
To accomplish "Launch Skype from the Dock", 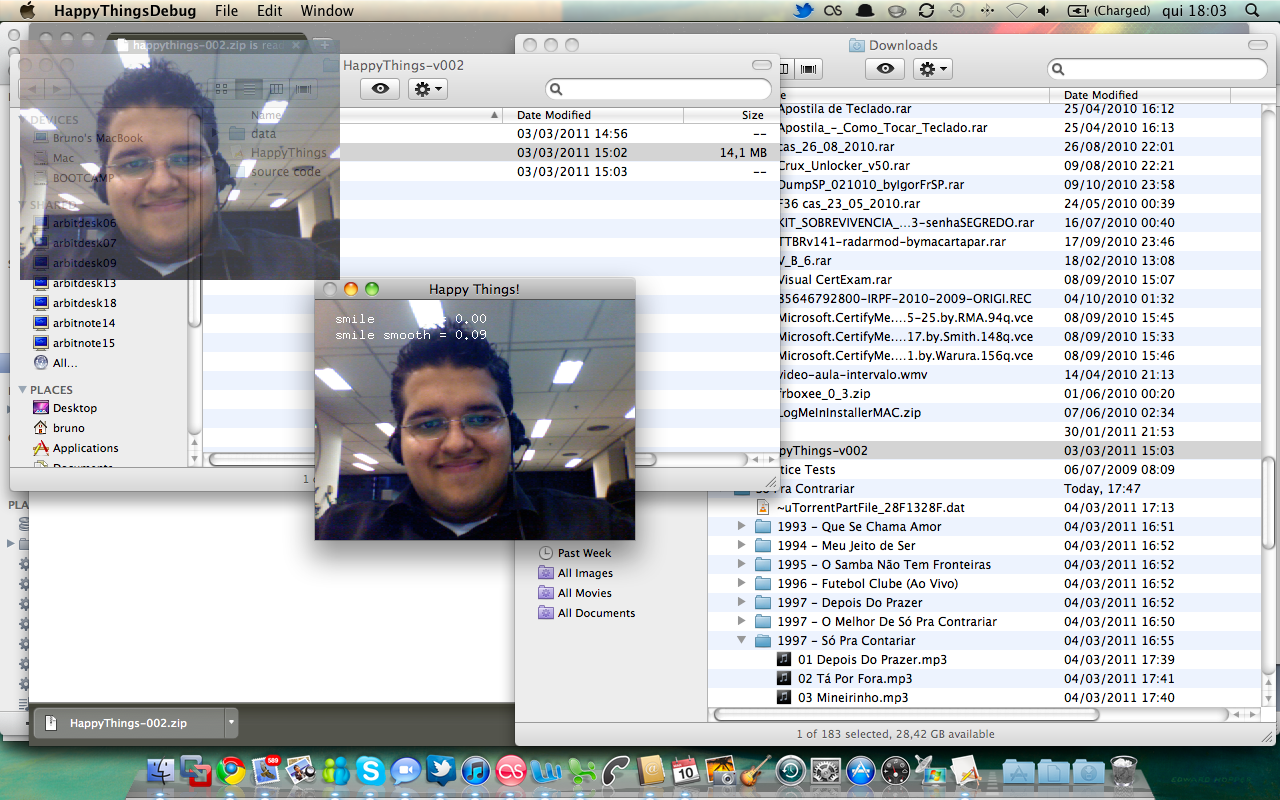I will [x=371, y=770].
